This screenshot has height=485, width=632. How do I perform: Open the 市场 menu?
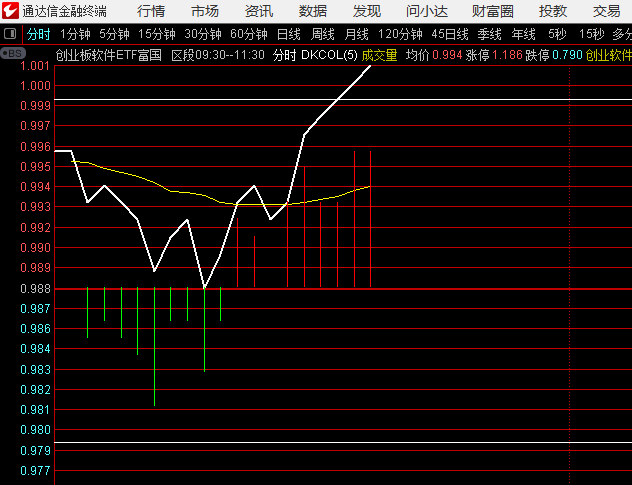[x=205, y=11]
